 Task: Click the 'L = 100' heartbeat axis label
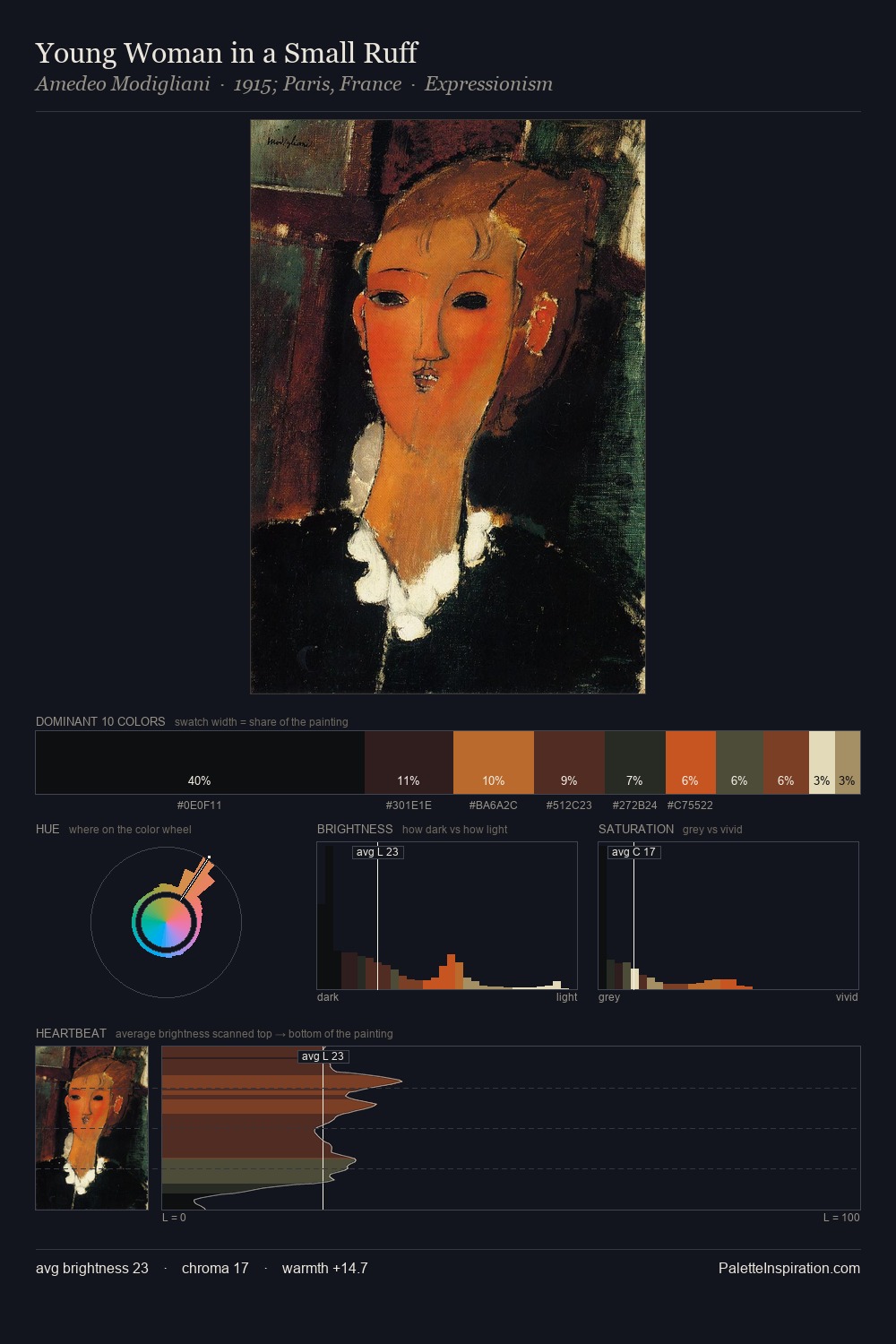pos(841,1217)
